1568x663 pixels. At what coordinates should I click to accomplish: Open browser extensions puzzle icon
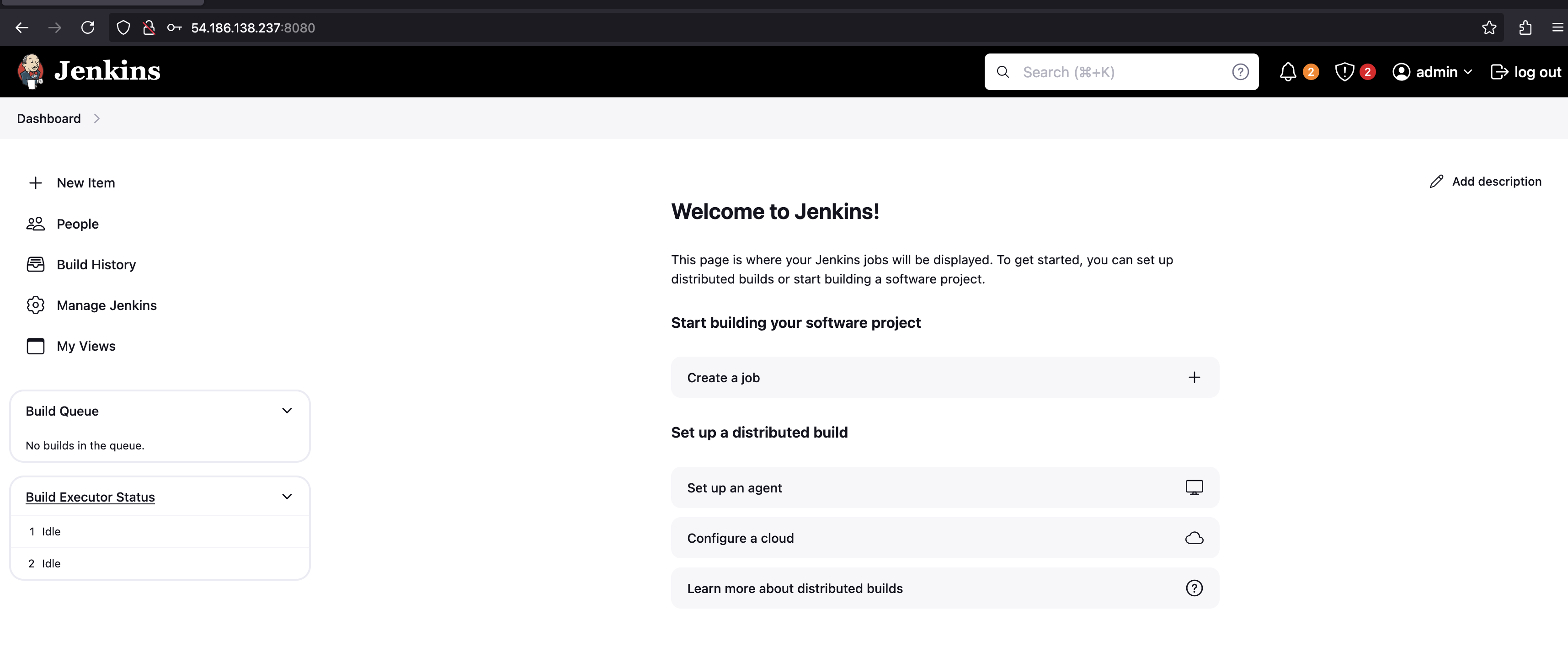coord(1525,27)
